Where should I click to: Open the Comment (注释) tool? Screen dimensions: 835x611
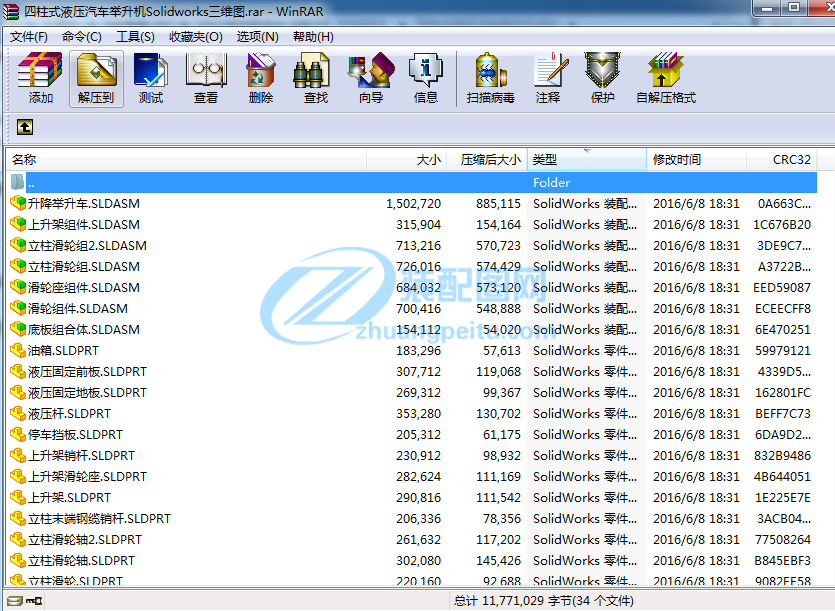[x=548, y=78]
